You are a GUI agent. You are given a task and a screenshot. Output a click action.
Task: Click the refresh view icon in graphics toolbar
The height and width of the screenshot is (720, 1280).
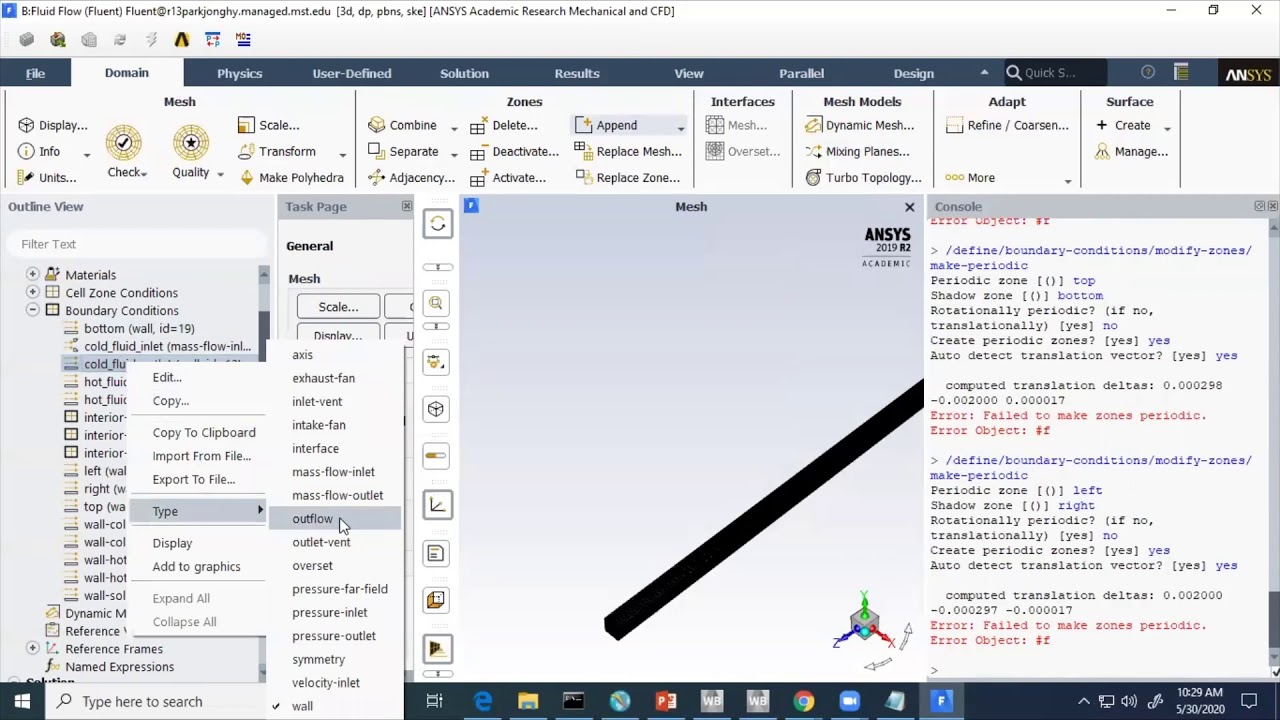point(437,224)
